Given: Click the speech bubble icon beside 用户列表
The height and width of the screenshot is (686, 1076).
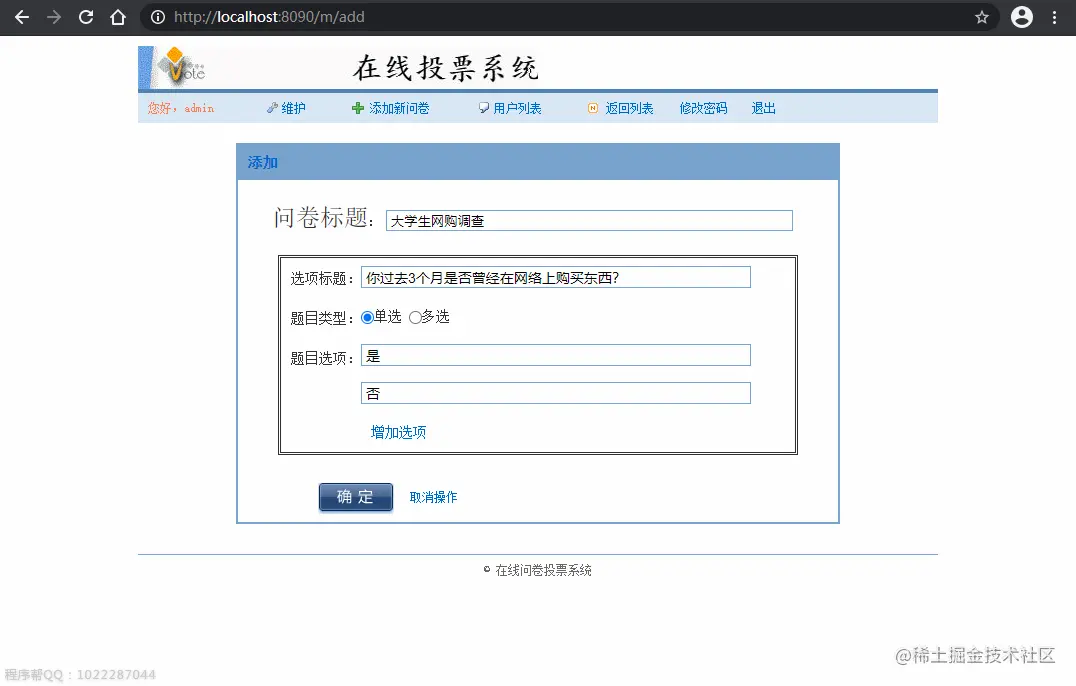Looking at the screenshot, I should (x=484, y=108).
